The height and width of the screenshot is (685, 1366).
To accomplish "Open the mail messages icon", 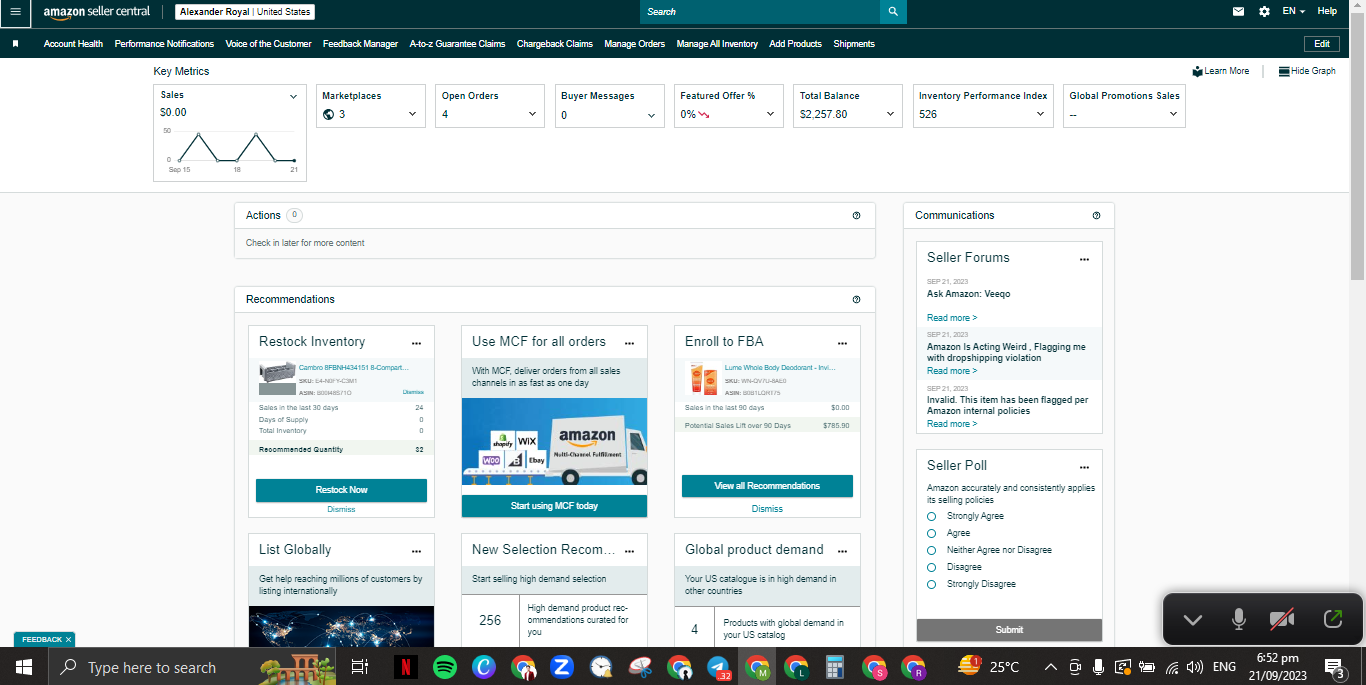I will tap(1238, 12).
